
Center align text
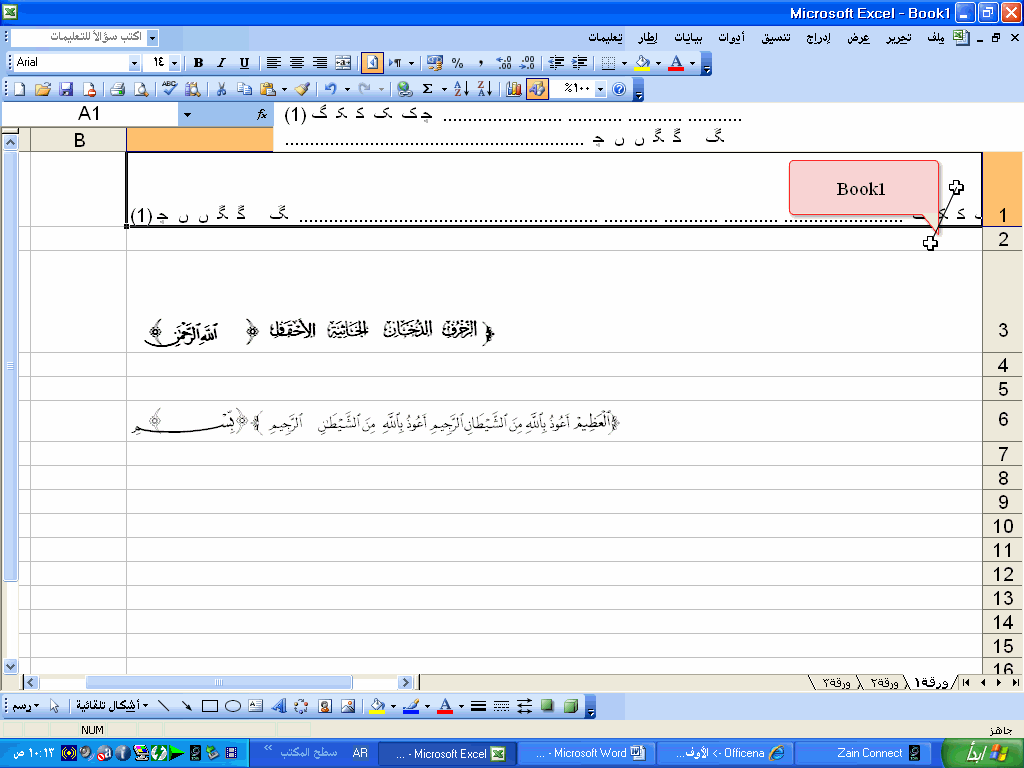(296, 63)
